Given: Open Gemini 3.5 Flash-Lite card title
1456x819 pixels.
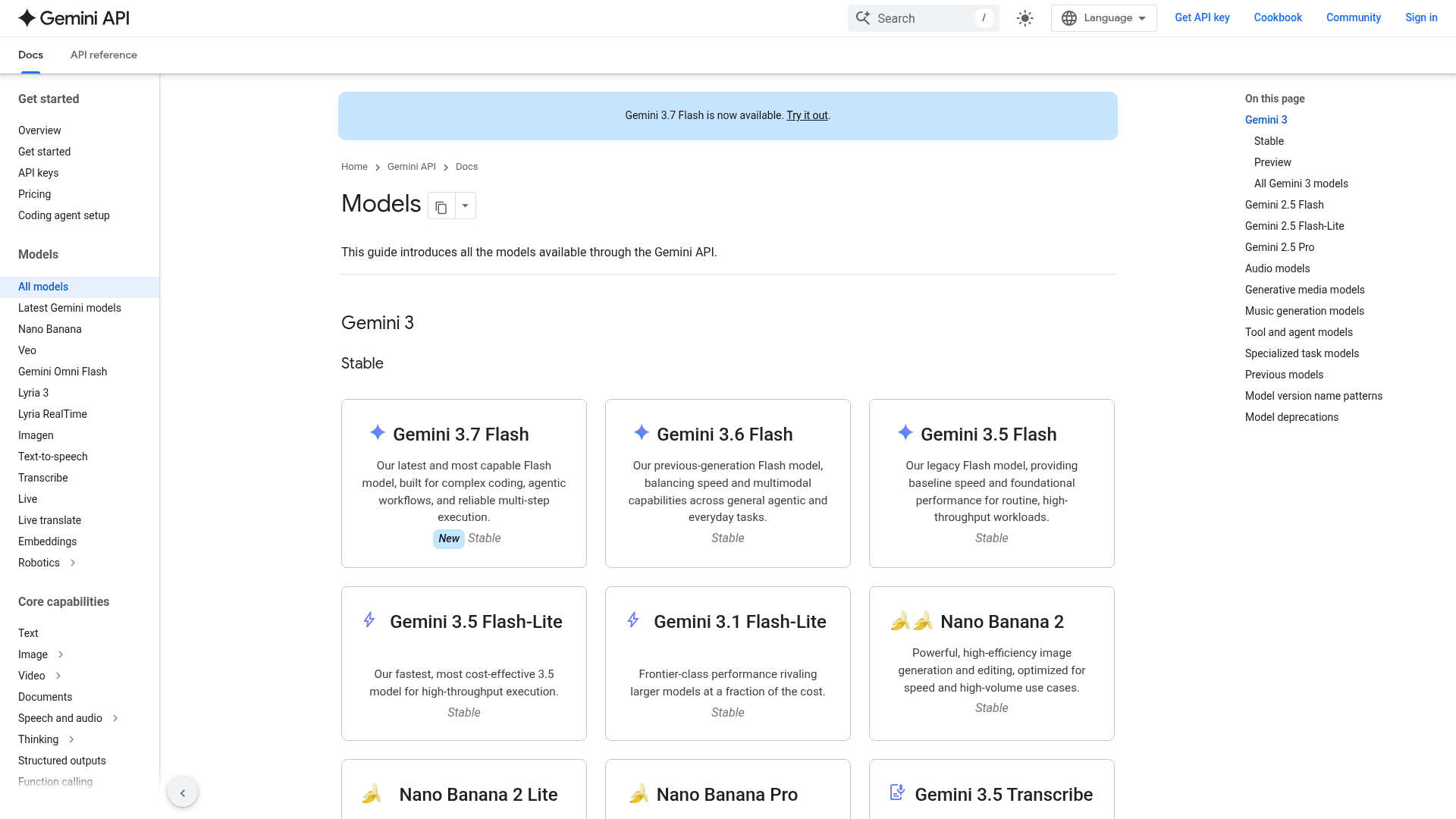Looking at the screenshot, I should (476, 622).
